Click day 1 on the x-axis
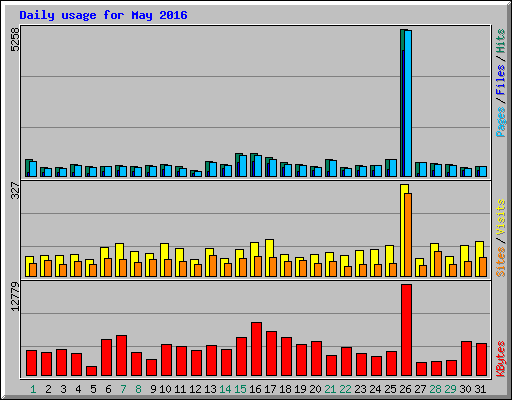Viewport: 512px width, 400px height. 33,389
